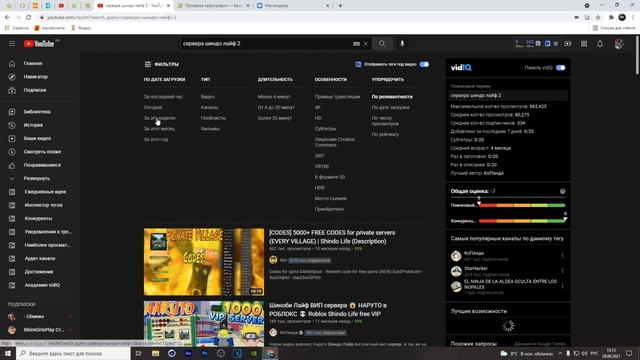Bookmark this page with the star icon
The image size is (640, 360).
[598, 17]
